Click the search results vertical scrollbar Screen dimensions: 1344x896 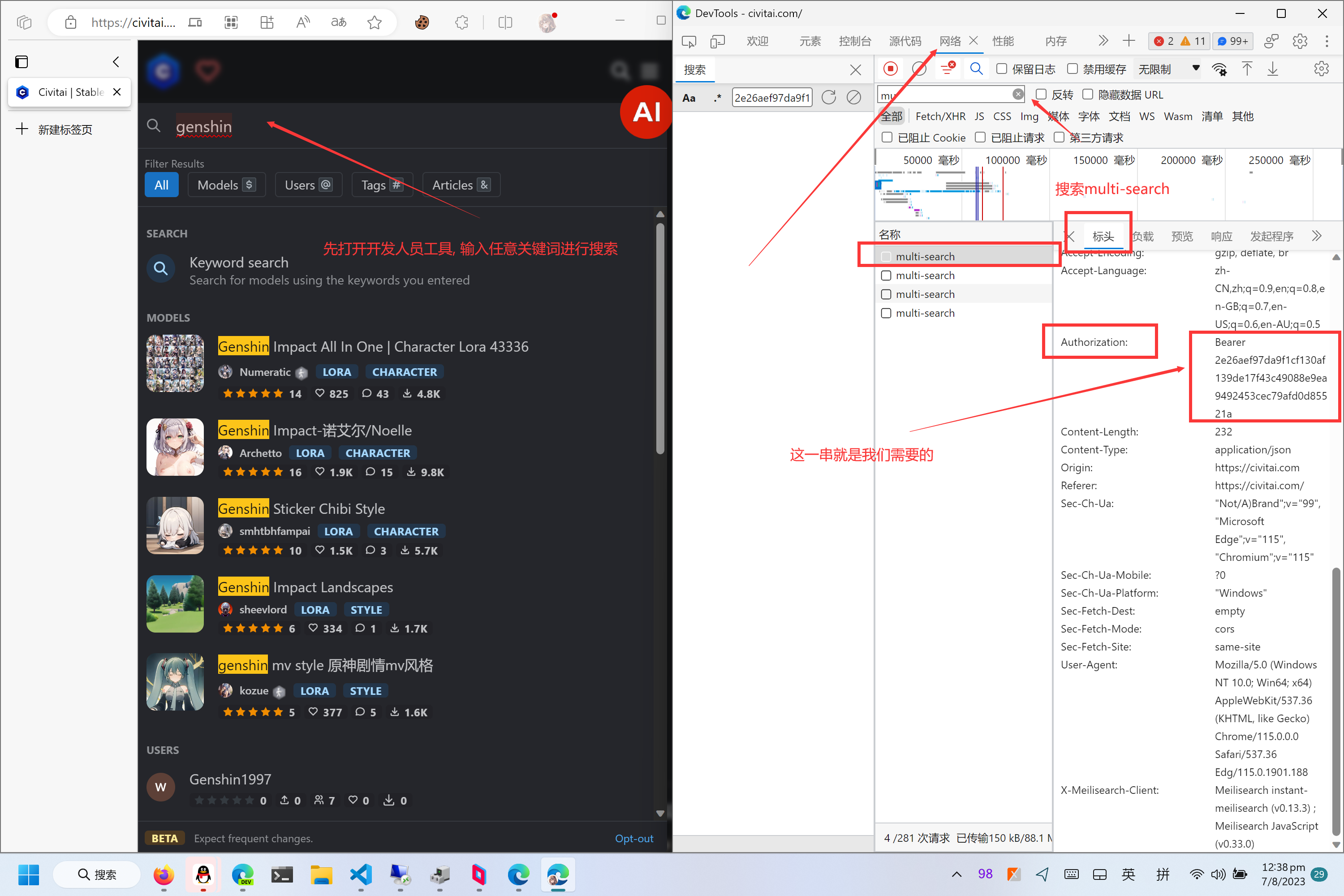click(x=660, y=337)
